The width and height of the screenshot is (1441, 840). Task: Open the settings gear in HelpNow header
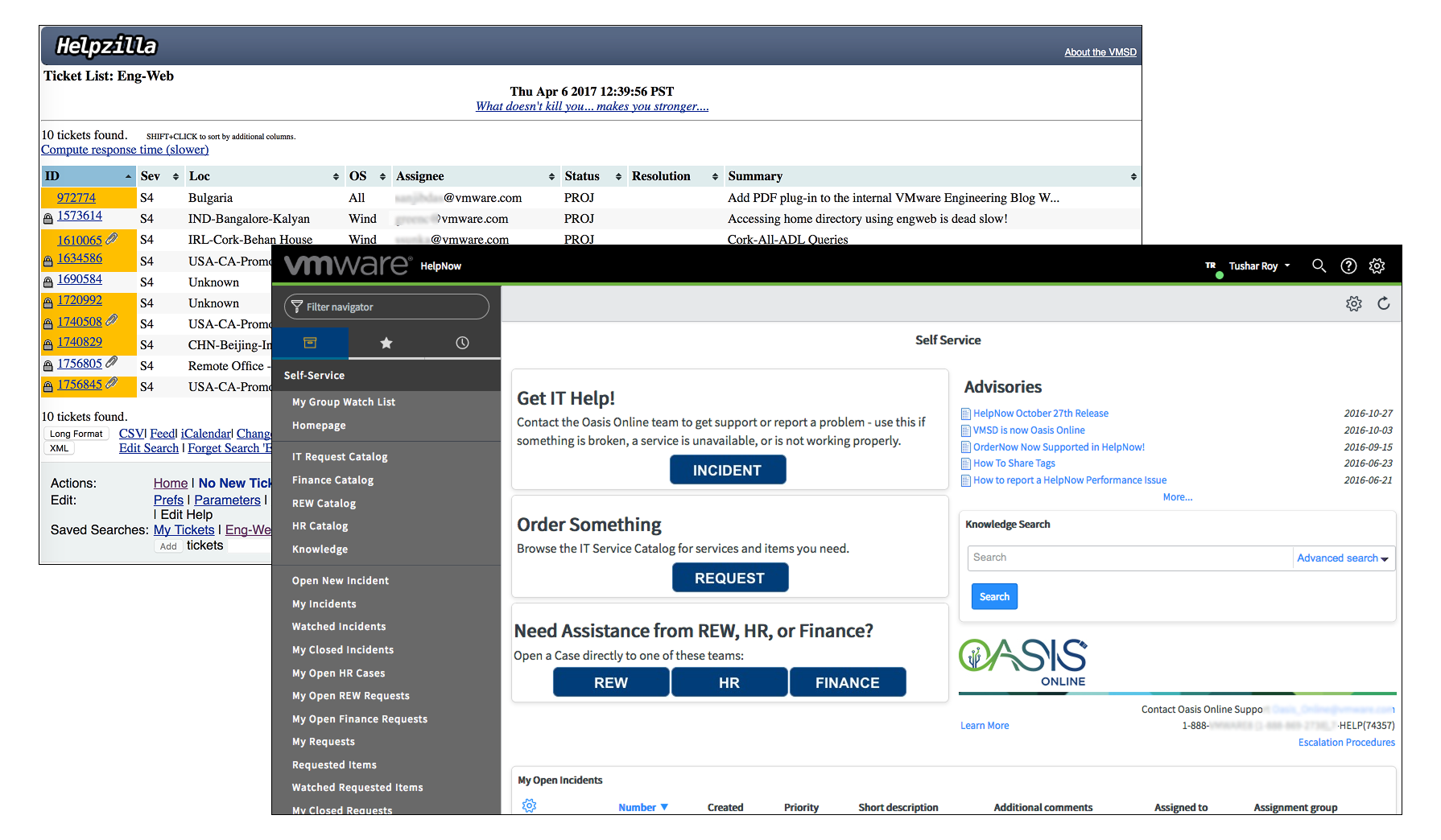[x=1377, y=266]
